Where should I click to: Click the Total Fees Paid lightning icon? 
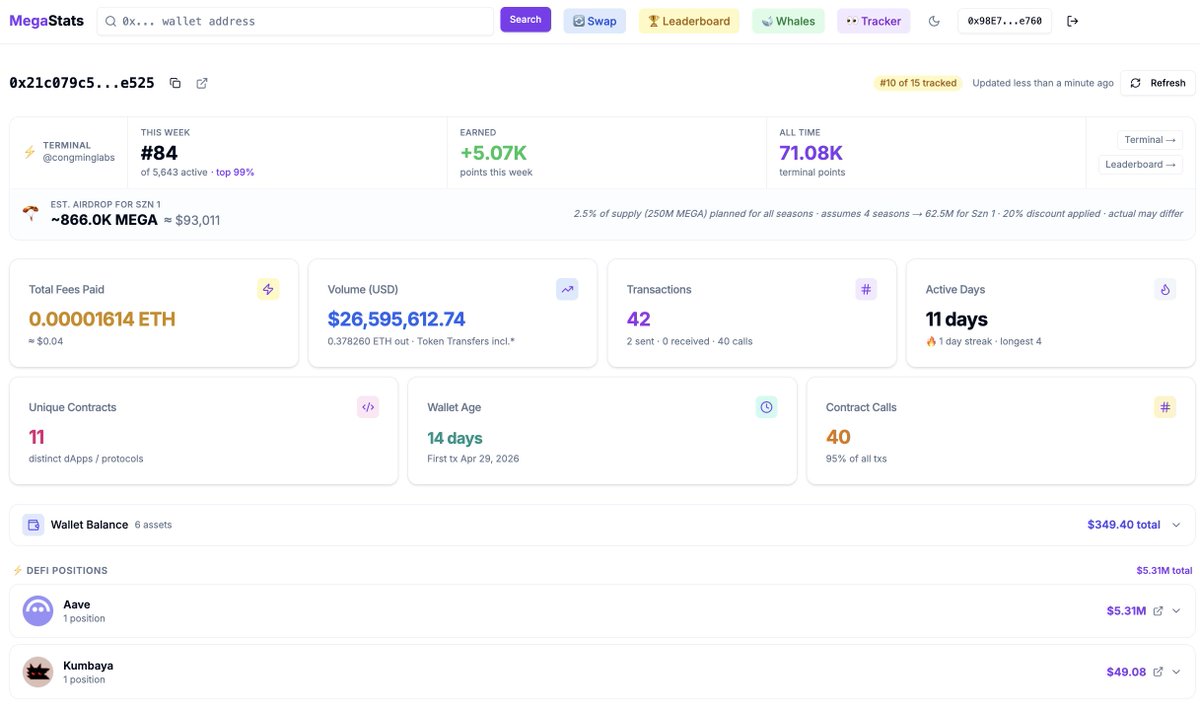pos(268,289)
